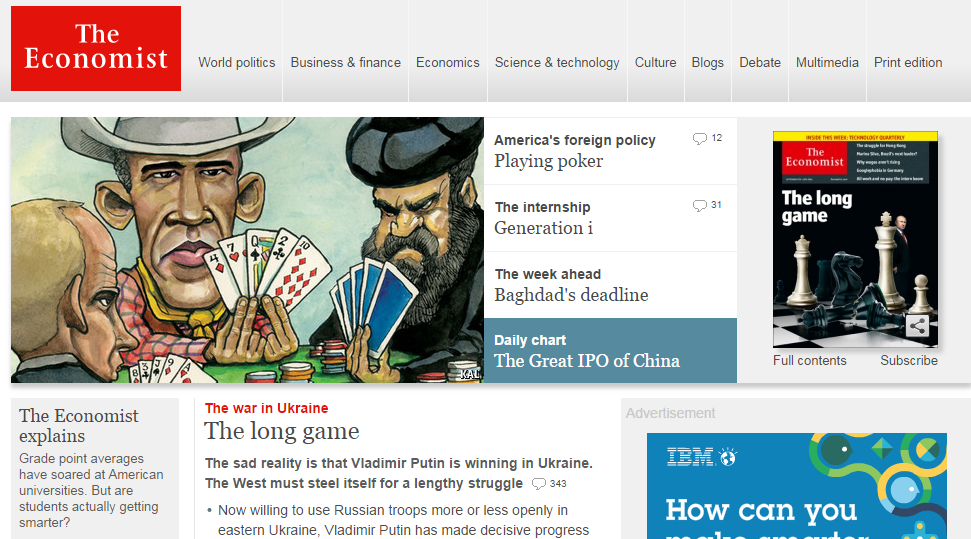Select Daily chart Great IPO of China

click(611, 351)
